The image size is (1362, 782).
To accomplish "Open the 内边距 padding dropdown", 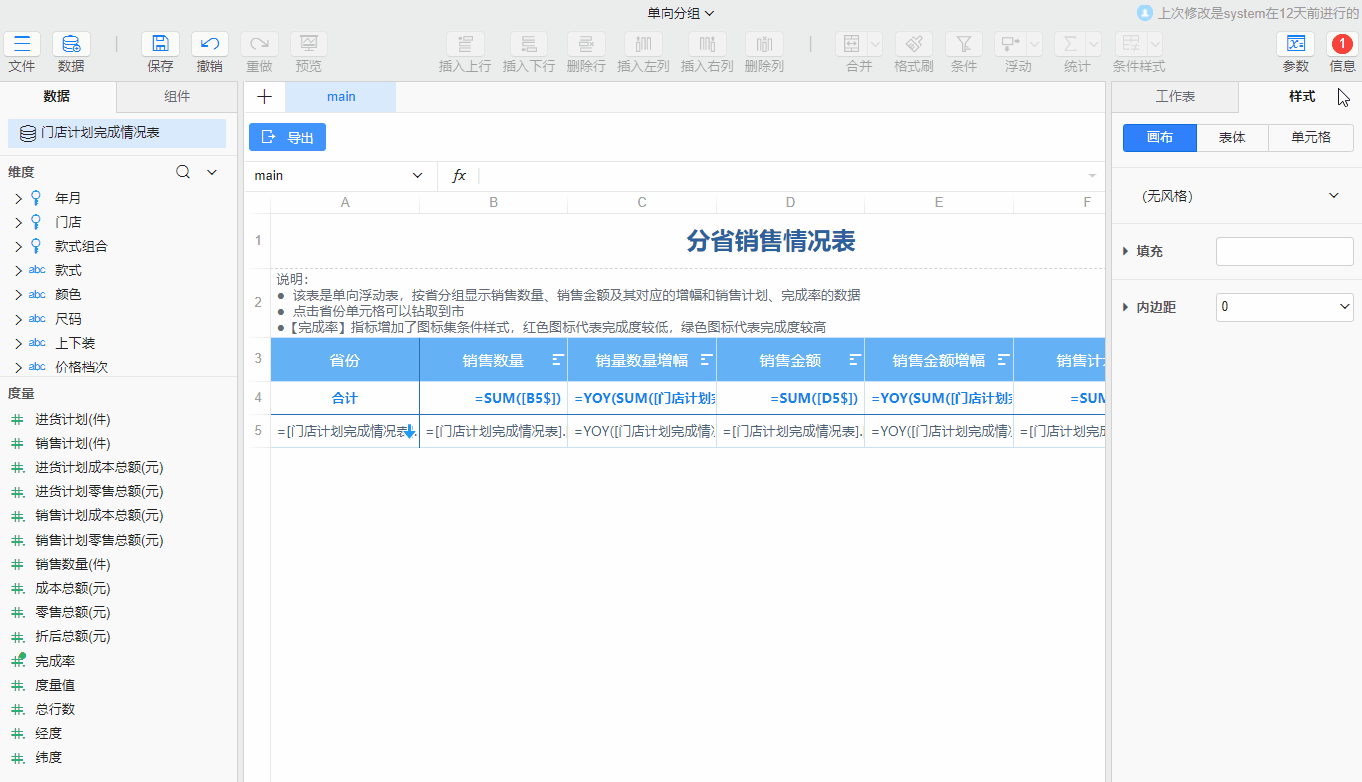I will tap(1284, 307).
